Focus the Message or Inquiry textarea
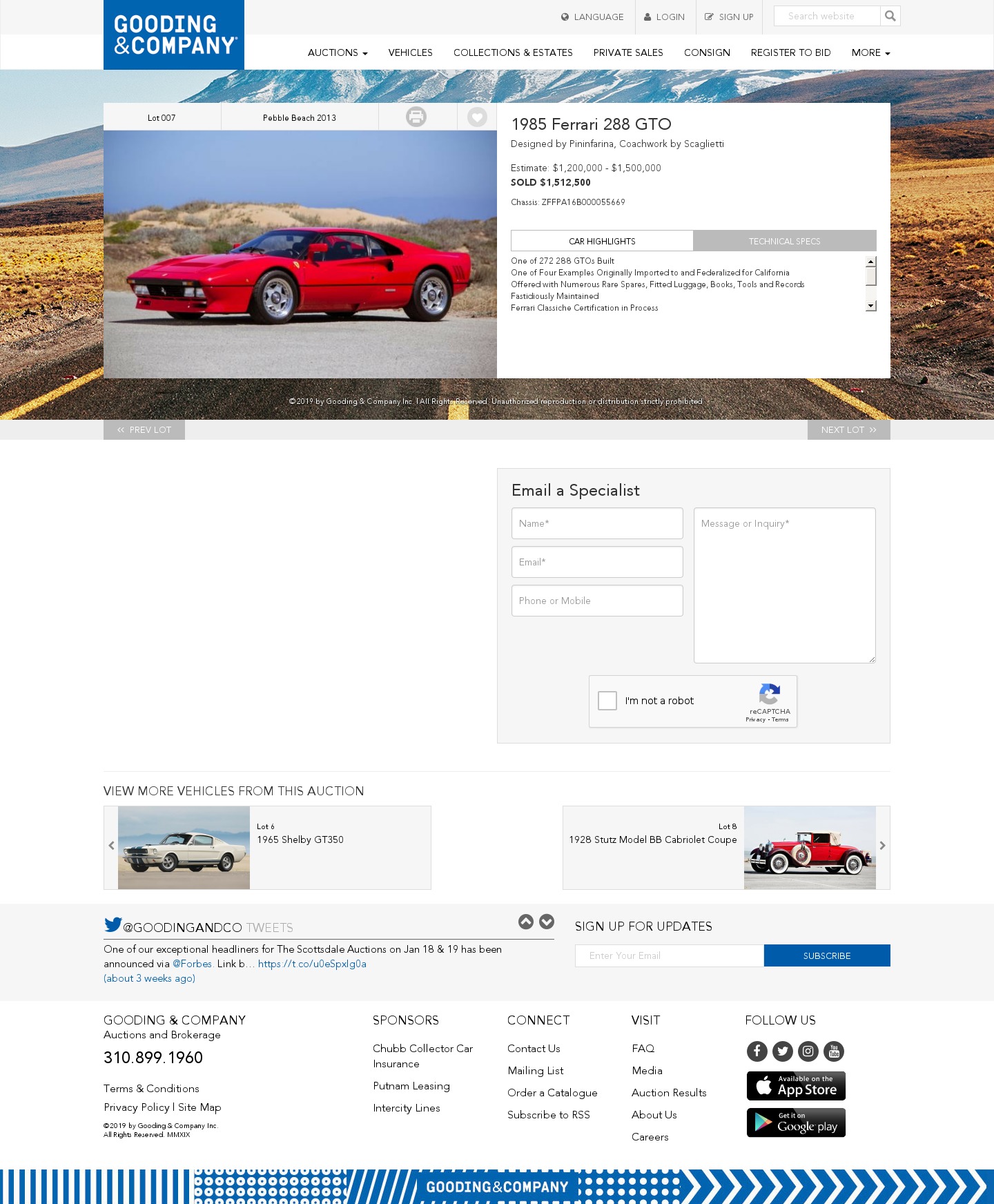This screenshot has height=1204, width=994. 785,585
